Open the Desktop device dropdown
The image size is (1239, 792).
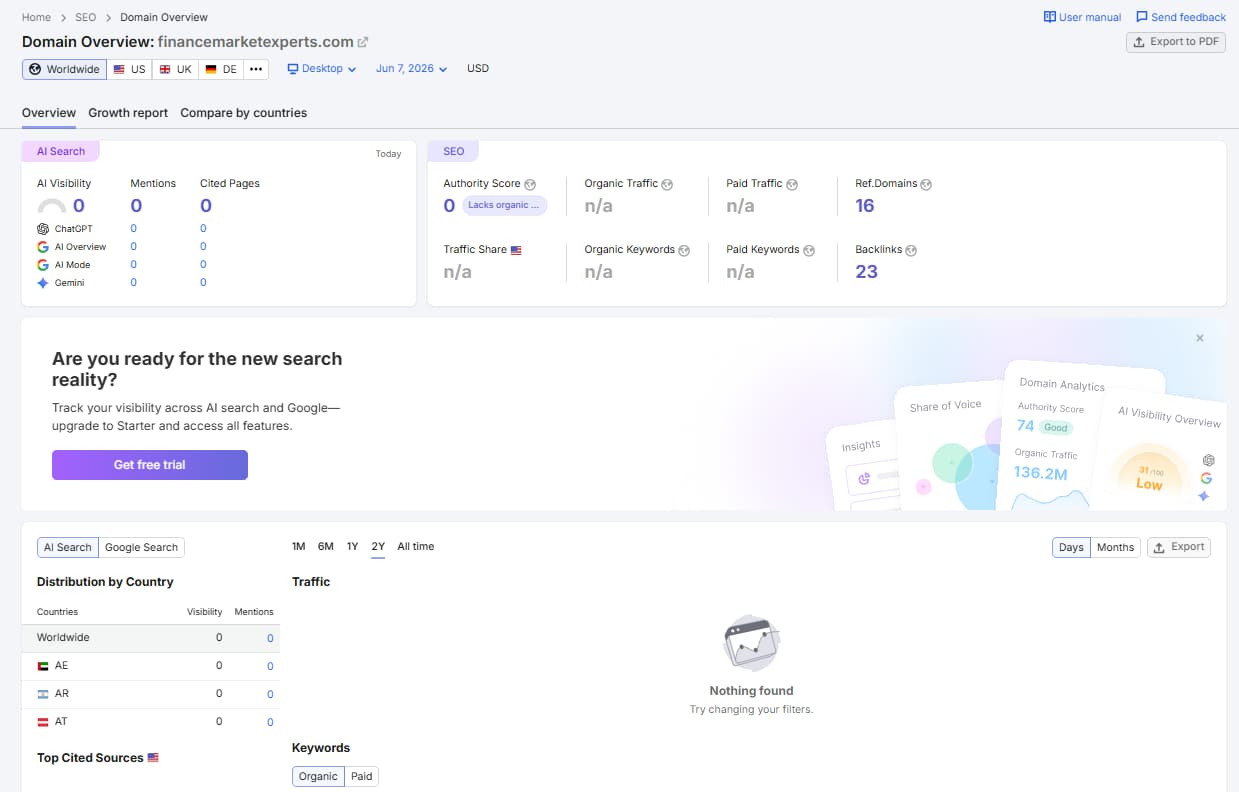click(322, 69)
